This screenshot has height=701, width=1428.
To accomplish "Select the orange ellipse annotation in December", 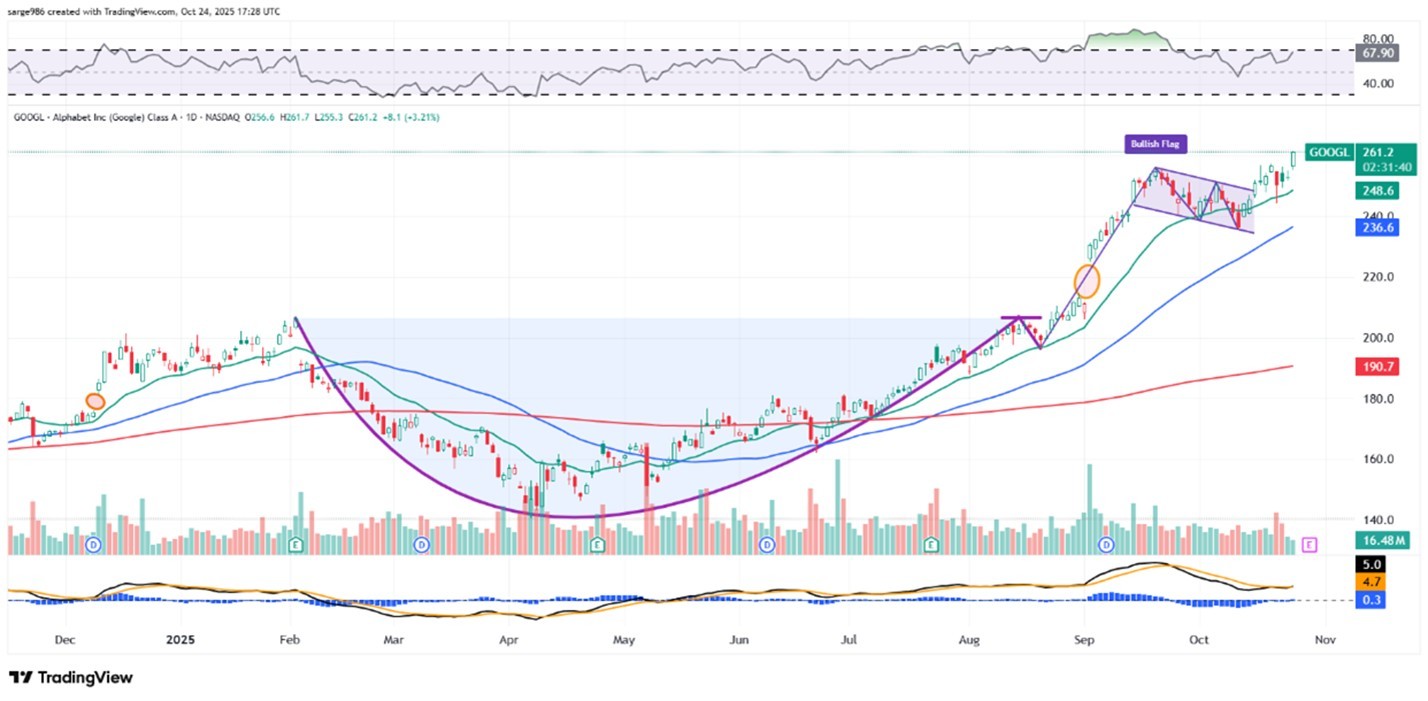I will point(95,401).
